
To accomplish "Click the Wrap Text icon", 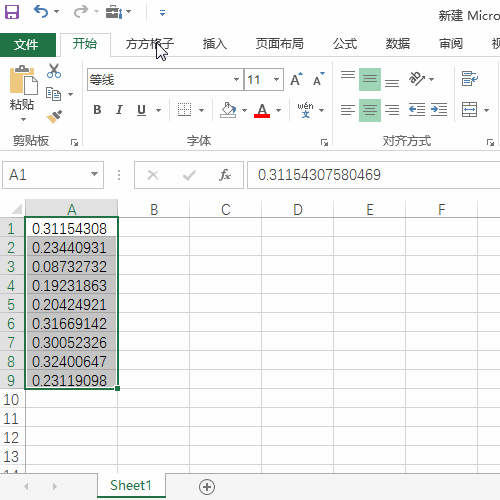I will coord(470,79).
